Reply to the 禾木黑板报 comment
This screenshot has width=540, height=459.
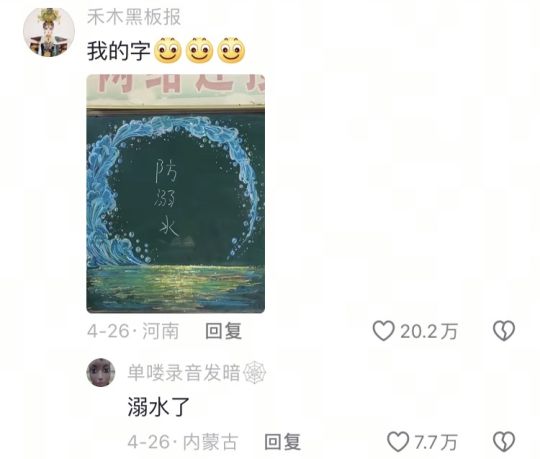[224, 331]
